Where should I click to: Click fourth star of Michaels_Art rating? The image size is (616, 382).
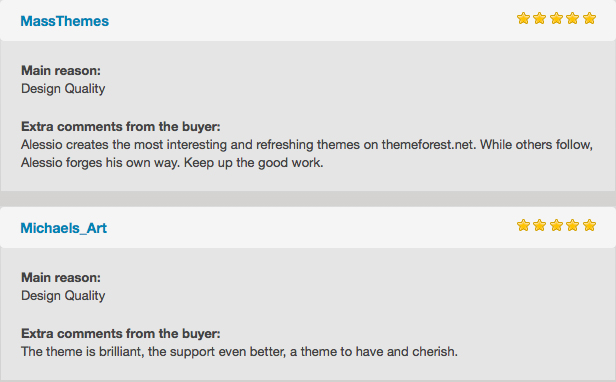tap(573, 225)
